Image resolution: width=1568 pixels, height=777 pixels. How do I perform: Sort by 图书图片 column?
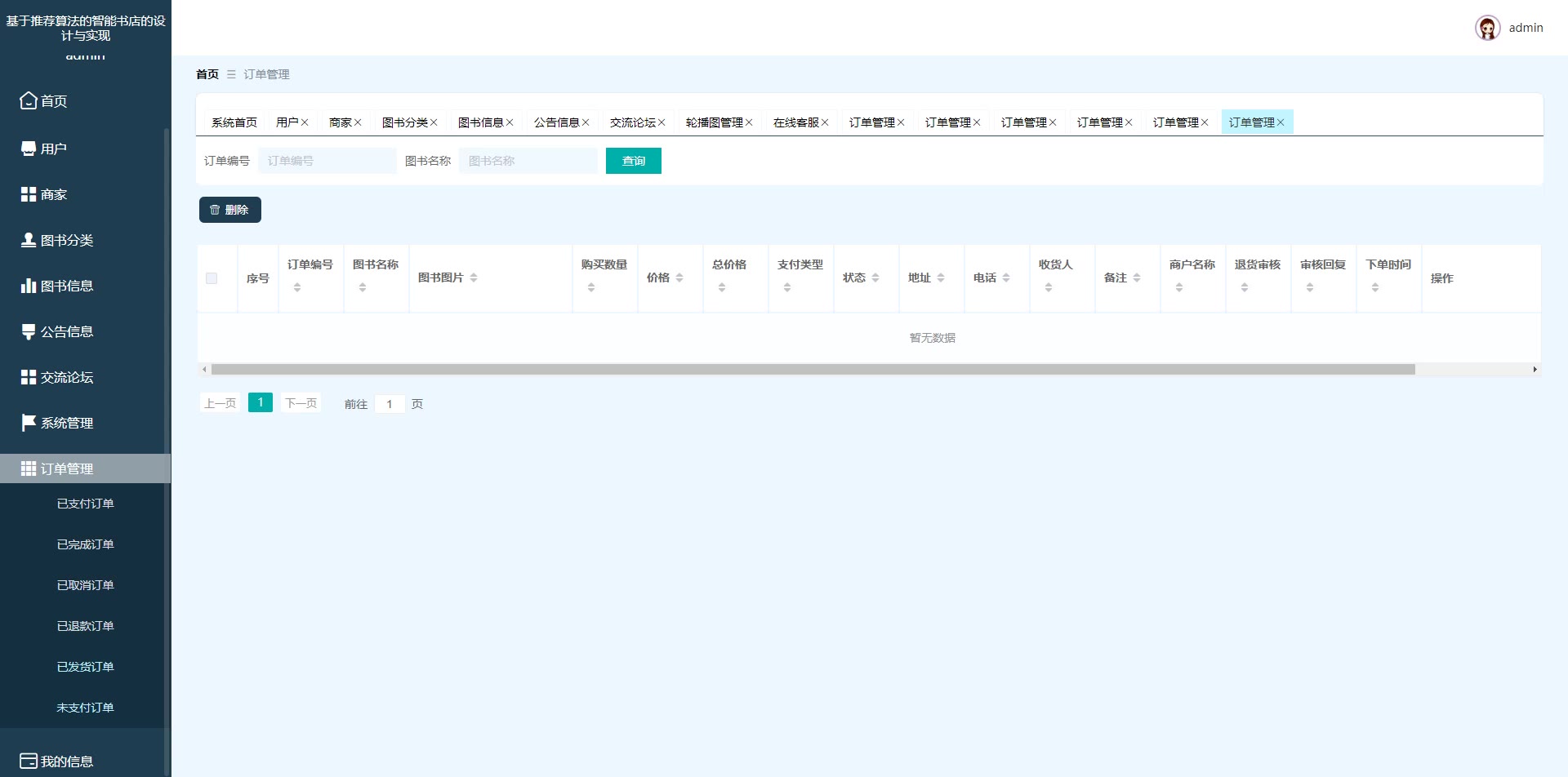(474, 277)
